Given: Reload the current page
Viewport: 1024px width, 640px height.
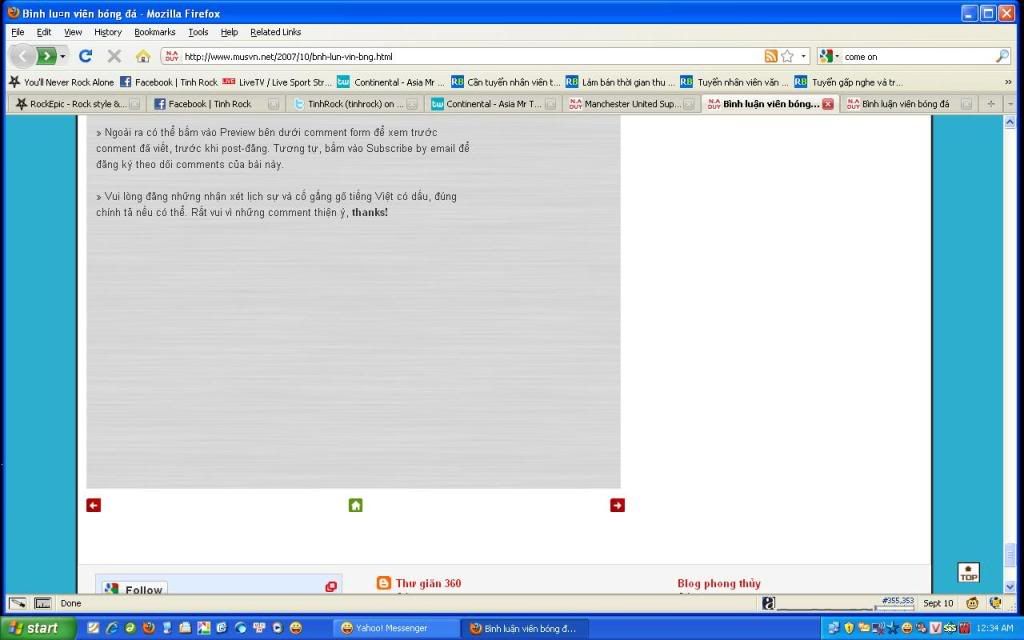Looking at the screenshot, I should tap(86, 56).
